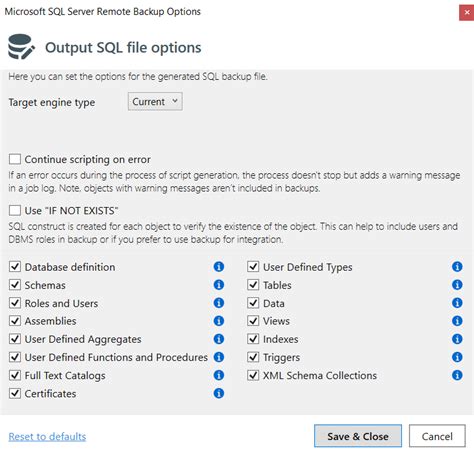Toggle the Schemas checkbox

pos(15,285)
